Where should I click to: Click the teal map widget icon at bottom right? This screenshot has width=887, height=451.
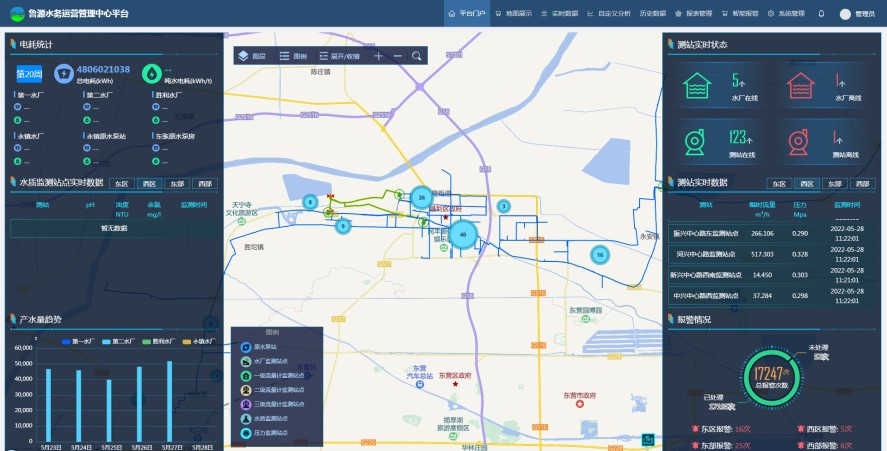click(648, 439)
